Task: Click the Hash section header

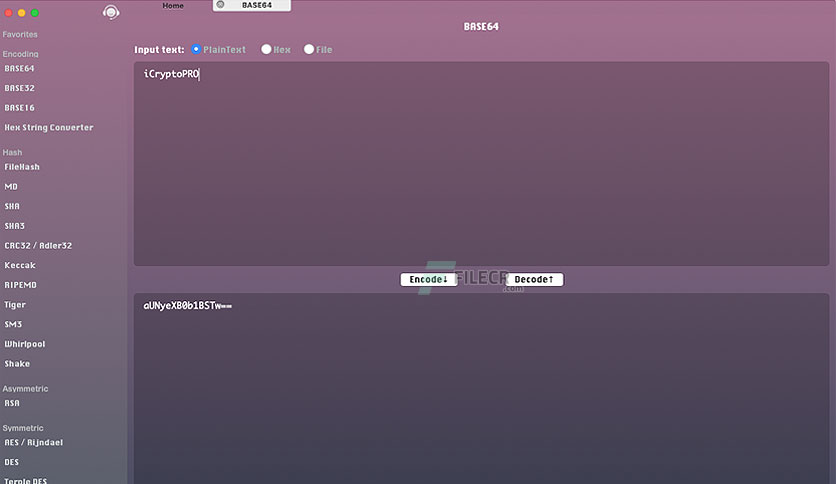Action: tap(12, 152)
